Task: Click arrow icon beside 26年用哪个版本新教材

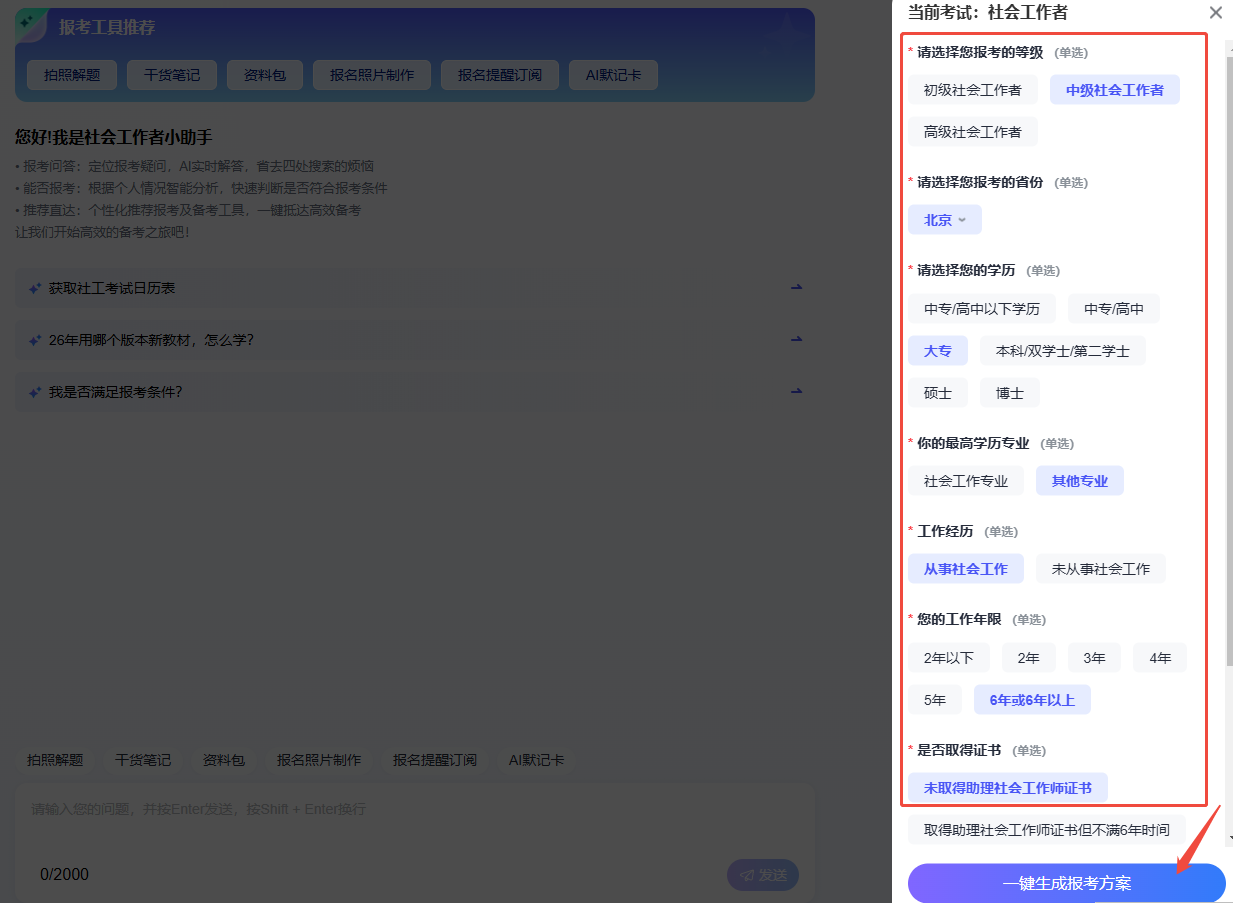Action: [x=797, y=340]
